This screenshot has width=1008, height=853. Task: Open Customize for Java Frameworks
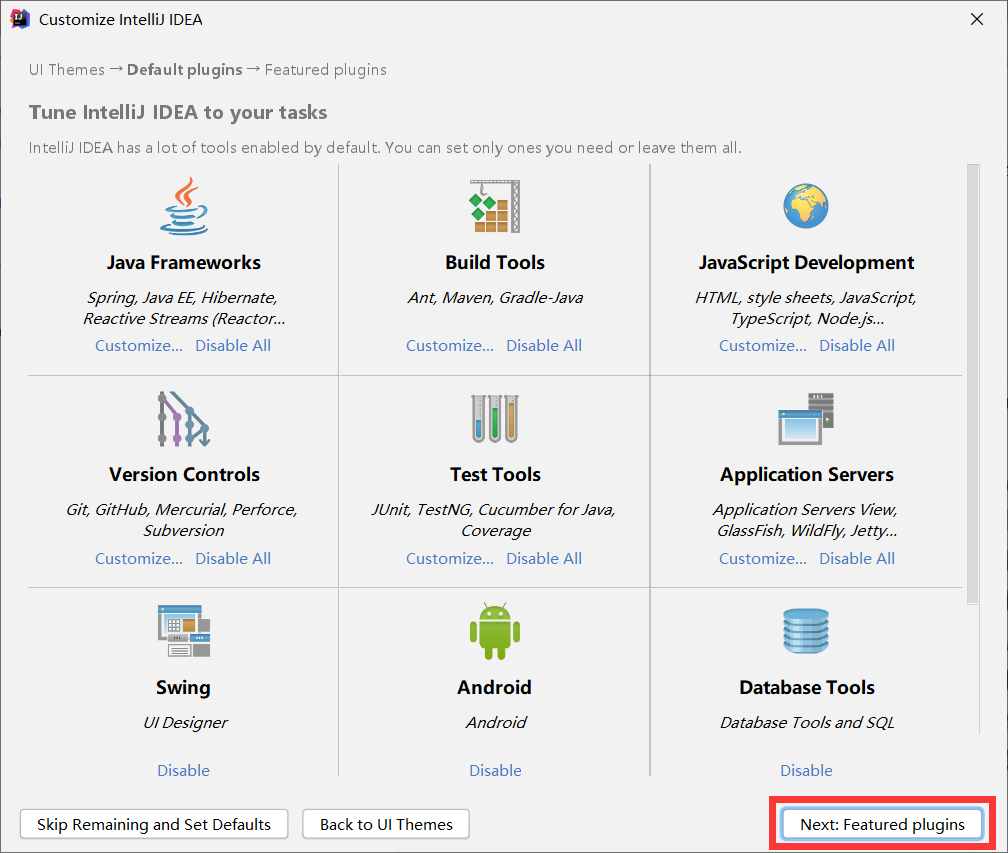click(x=139, y=346)
